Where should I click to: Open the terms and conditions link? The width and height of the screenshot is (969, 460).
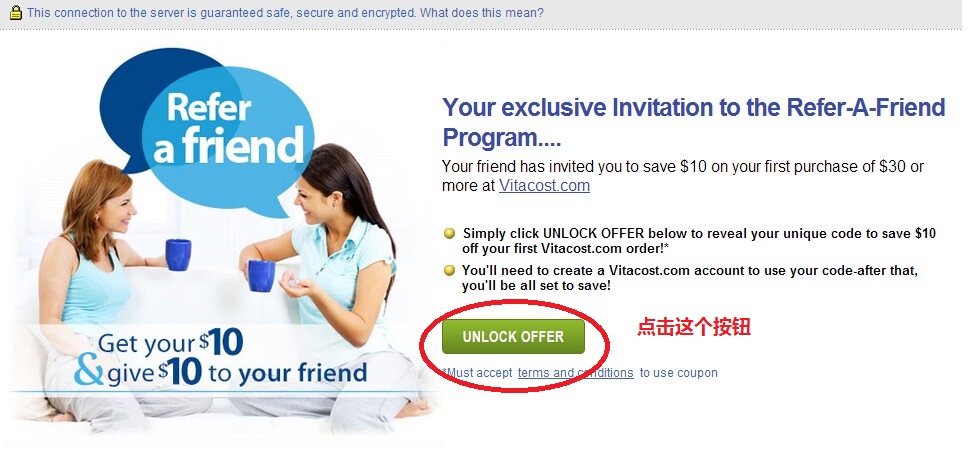[575, 373]
